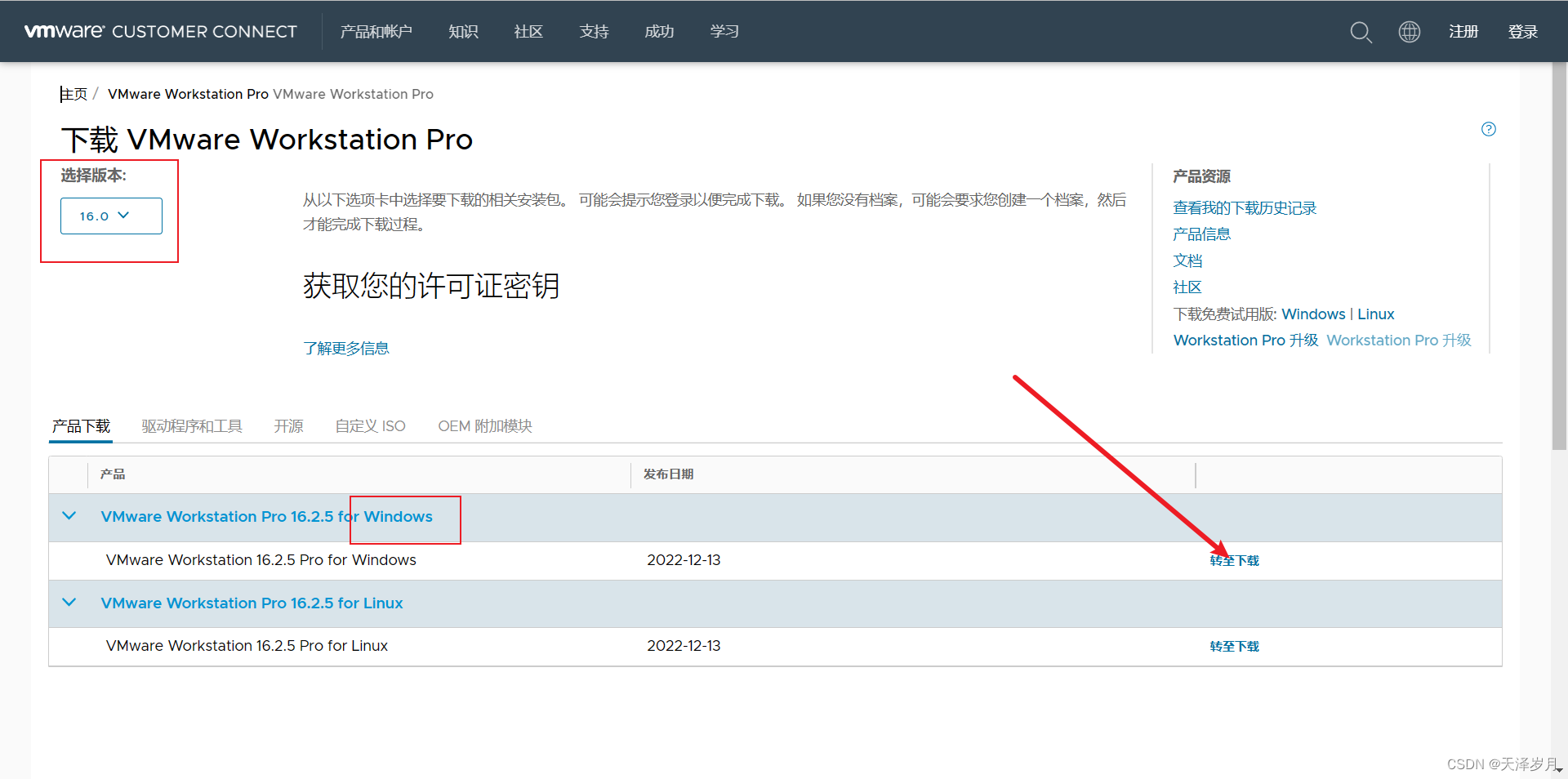Open the 16.0 version dropdown
The image size is (1568, 779).
coord(111,216)
